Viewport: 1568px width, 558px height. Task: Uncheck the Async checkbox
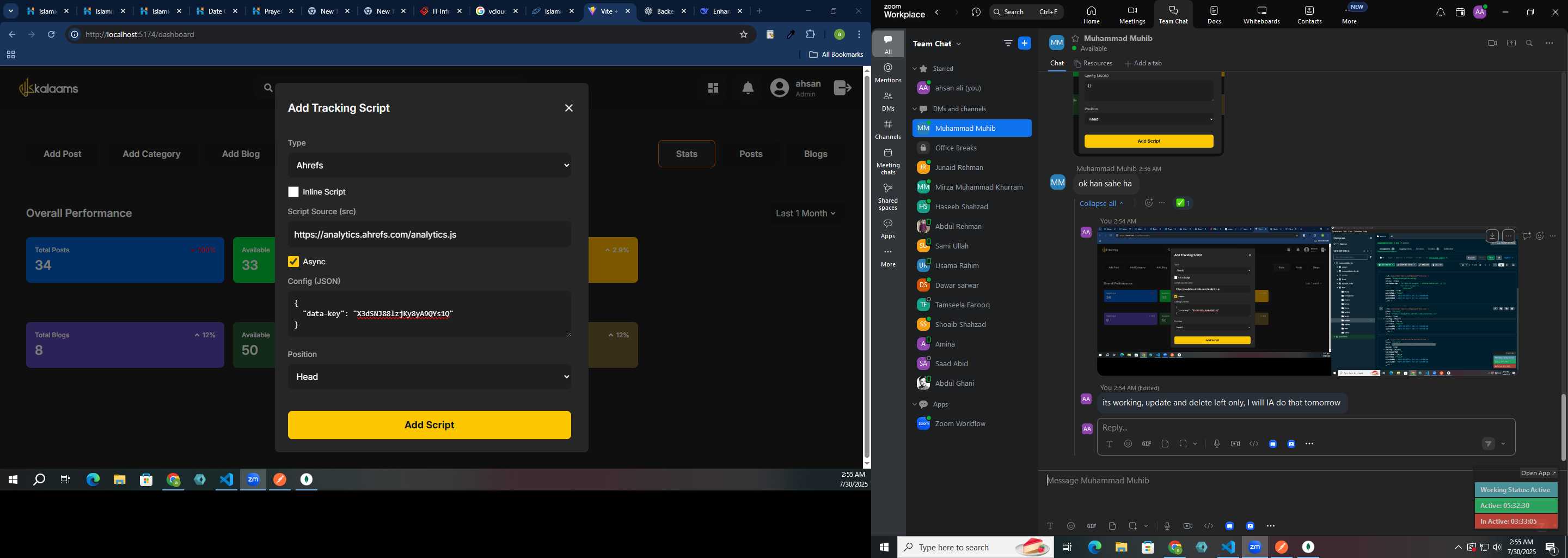[x=293, y=262]
